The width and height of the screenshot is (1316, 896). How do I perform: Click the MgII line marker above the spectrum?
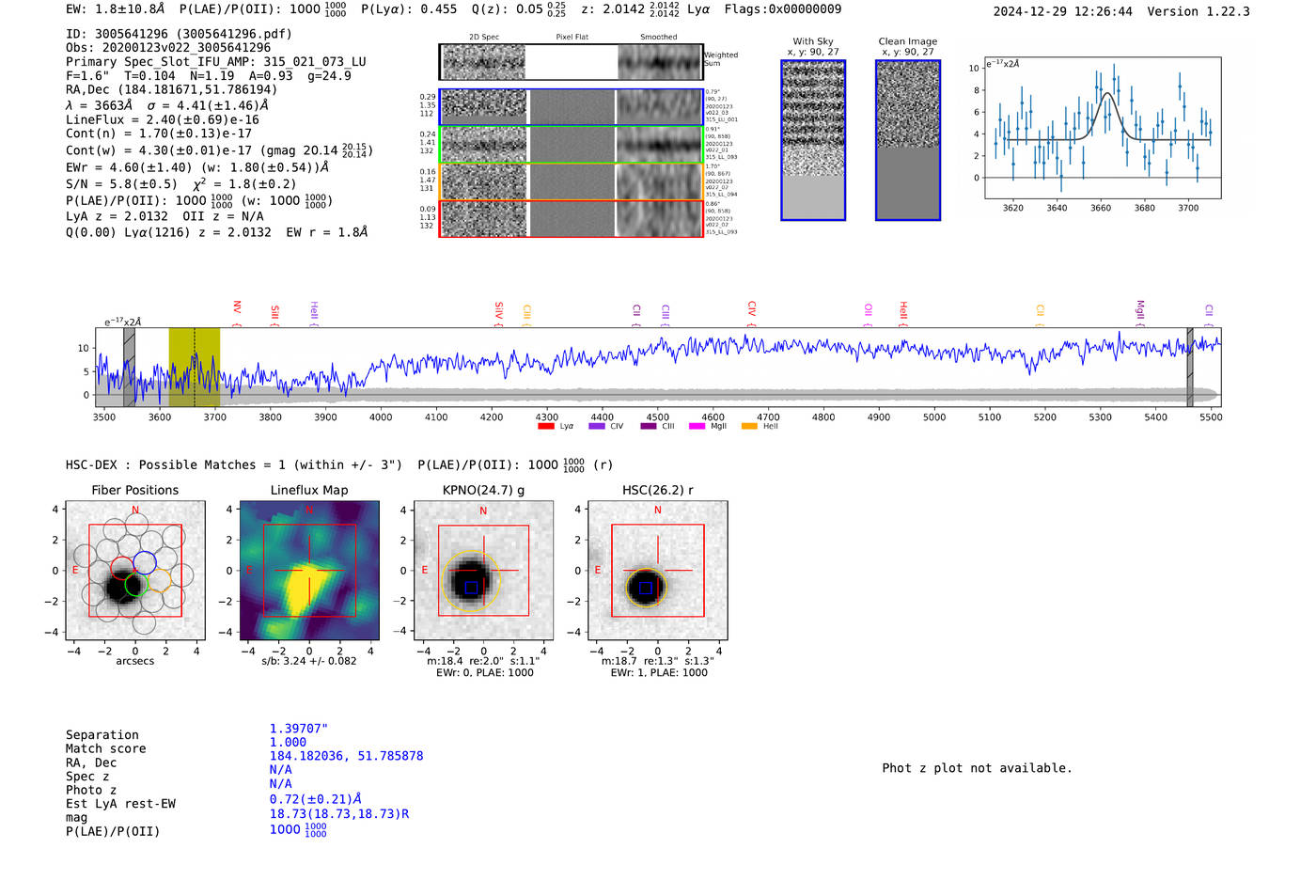tap(1140, 313)
